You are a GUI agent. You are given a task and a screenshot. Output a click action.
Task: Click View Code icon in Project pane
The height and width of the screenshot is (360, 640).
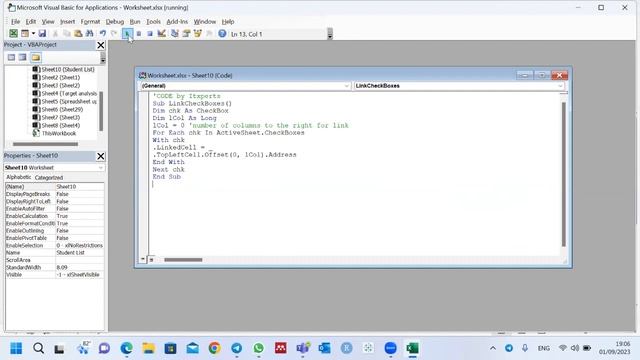tap(11, 58)
